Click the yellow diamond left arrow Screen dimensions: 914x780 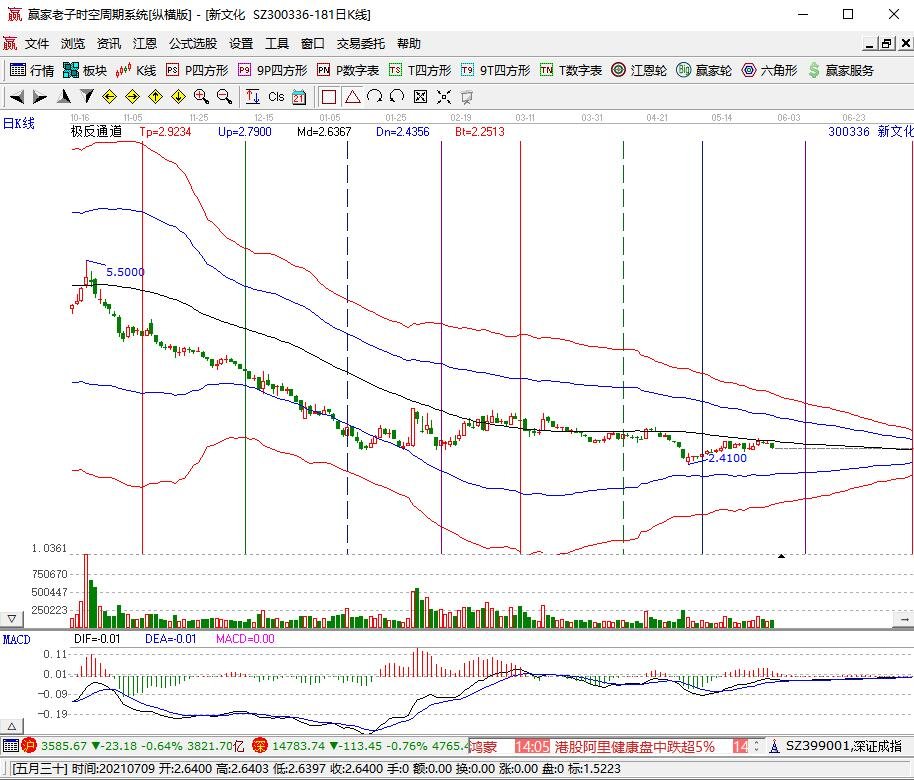tap(110, 97)
